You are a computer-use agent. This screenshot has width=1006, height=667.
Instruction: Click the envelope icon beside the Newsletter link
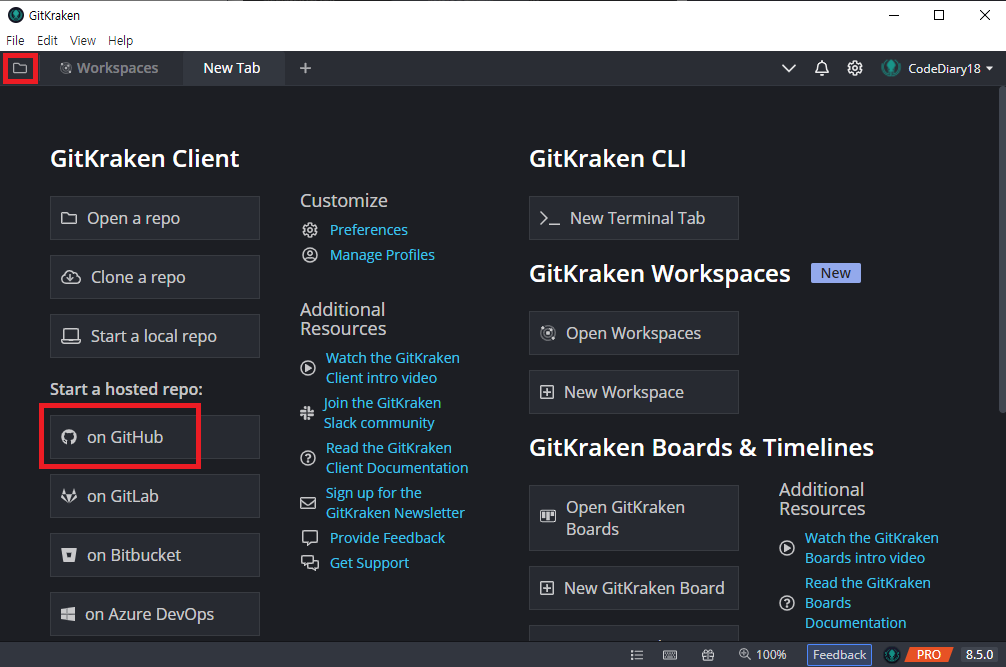click(x=308, y=503)
